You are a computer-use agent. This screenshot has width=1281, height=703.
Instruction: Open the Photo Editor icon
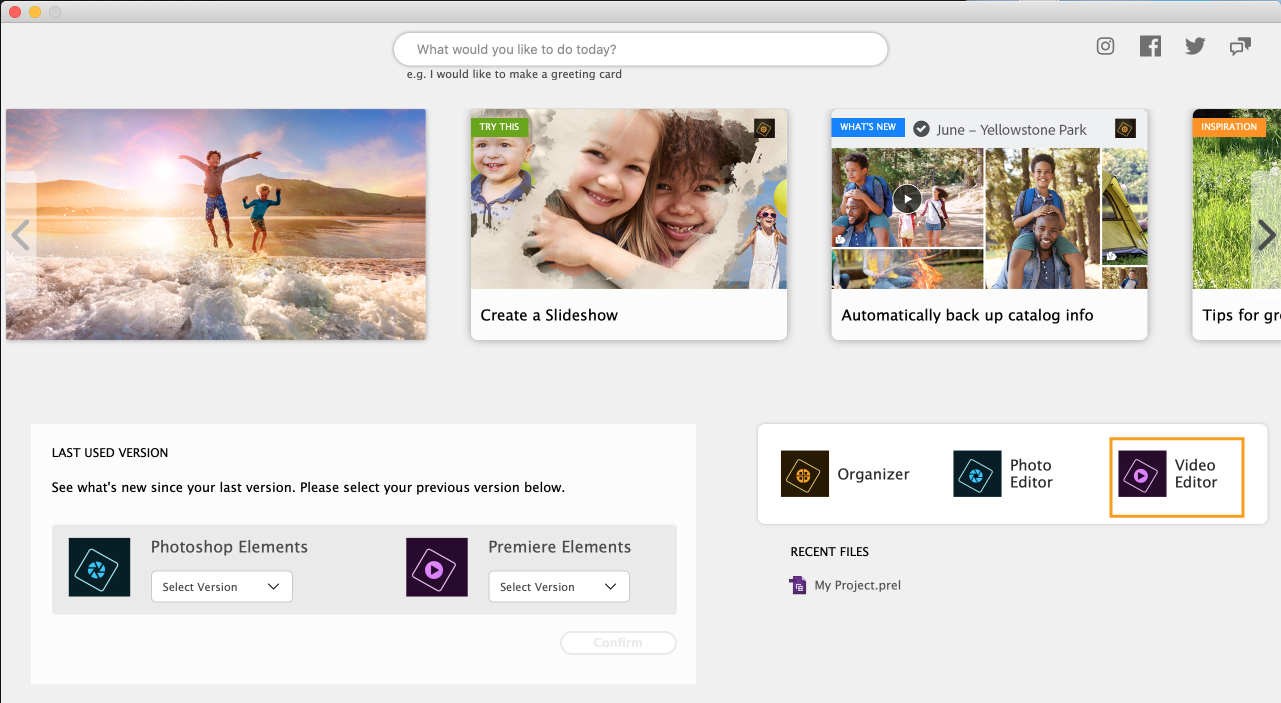pos(976,473)
